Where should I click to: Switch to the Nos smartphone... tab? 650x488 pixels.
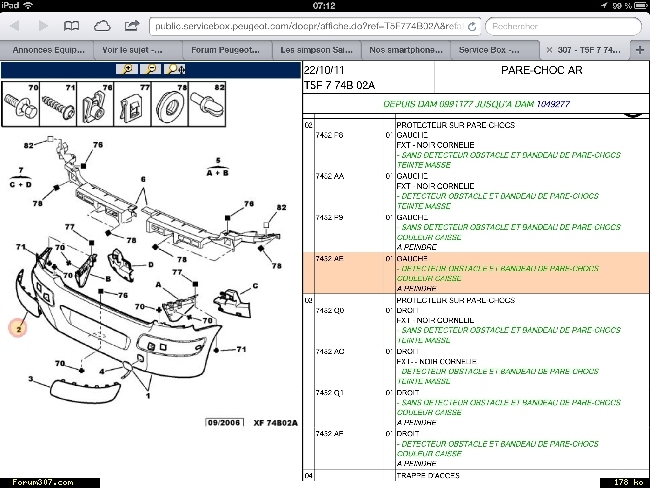(406, 50)
